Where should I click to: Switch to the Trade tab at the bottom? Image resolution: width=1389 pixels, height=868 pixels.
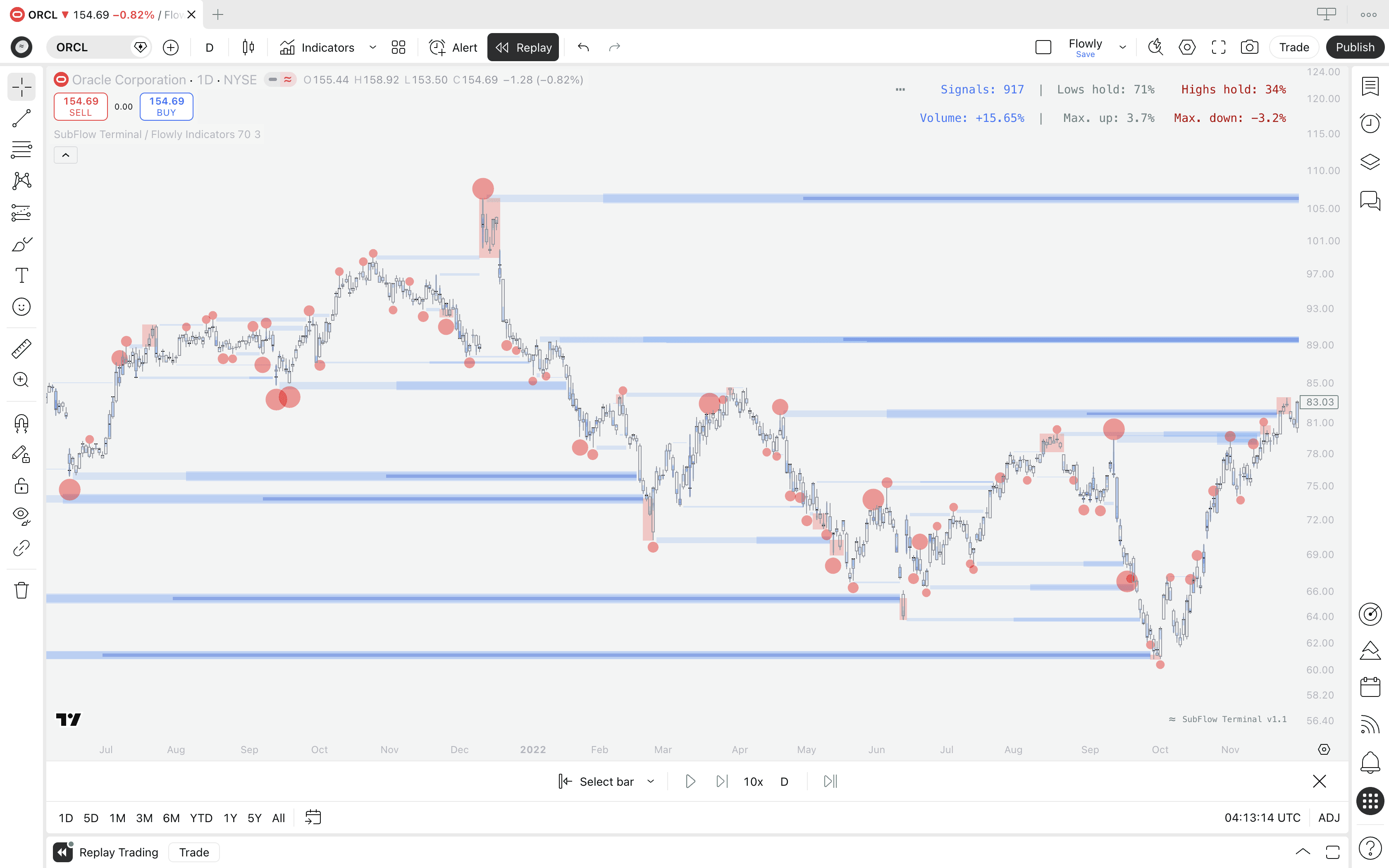click(x=194, y=852)
